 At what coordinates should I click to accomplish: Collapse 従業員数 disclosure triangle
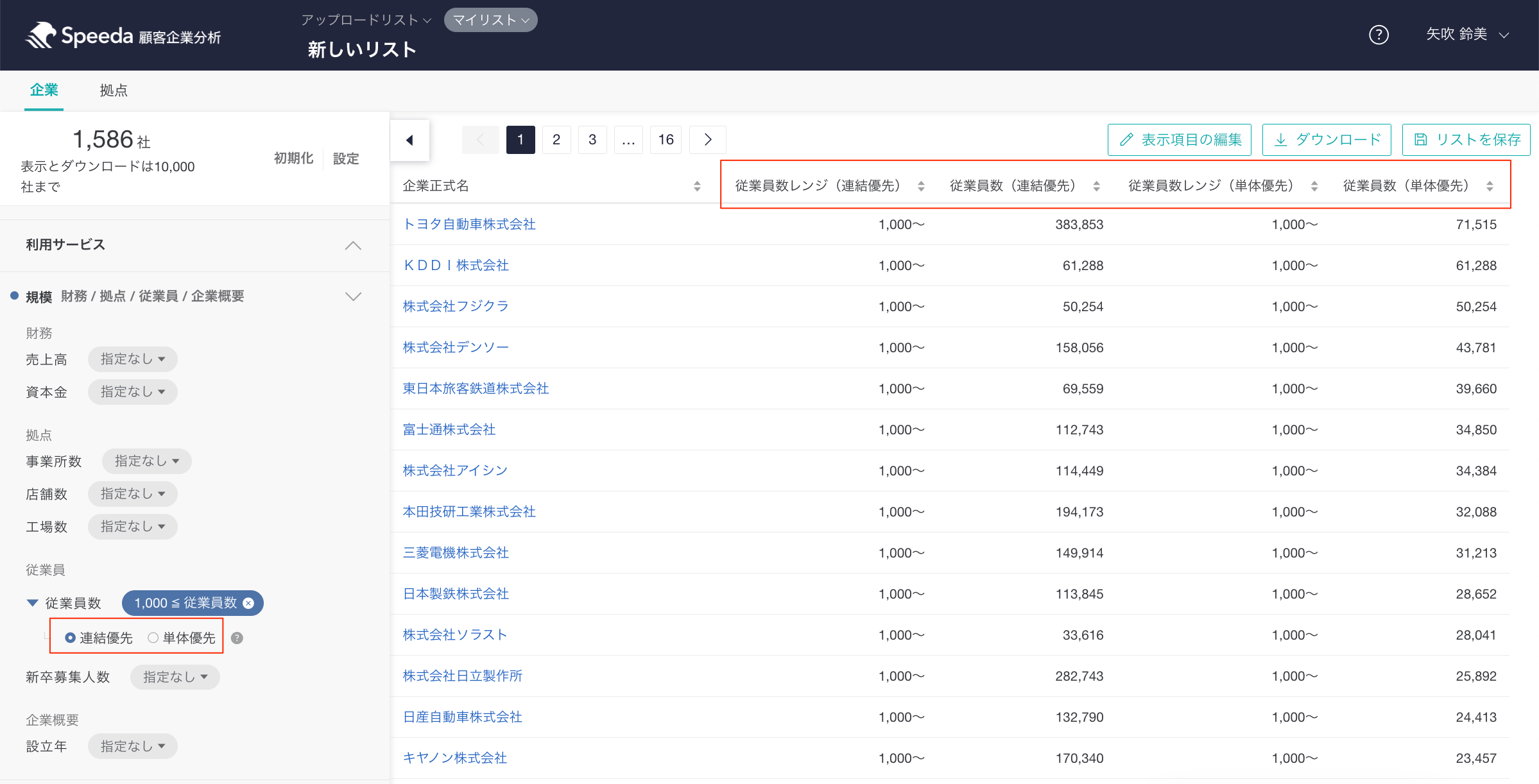(x=33, y=603)
